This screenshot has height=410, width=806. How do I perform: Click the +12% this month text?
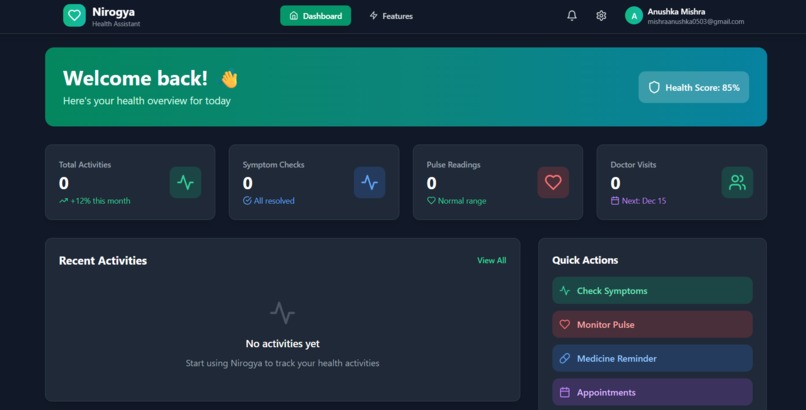coord(100,201)
